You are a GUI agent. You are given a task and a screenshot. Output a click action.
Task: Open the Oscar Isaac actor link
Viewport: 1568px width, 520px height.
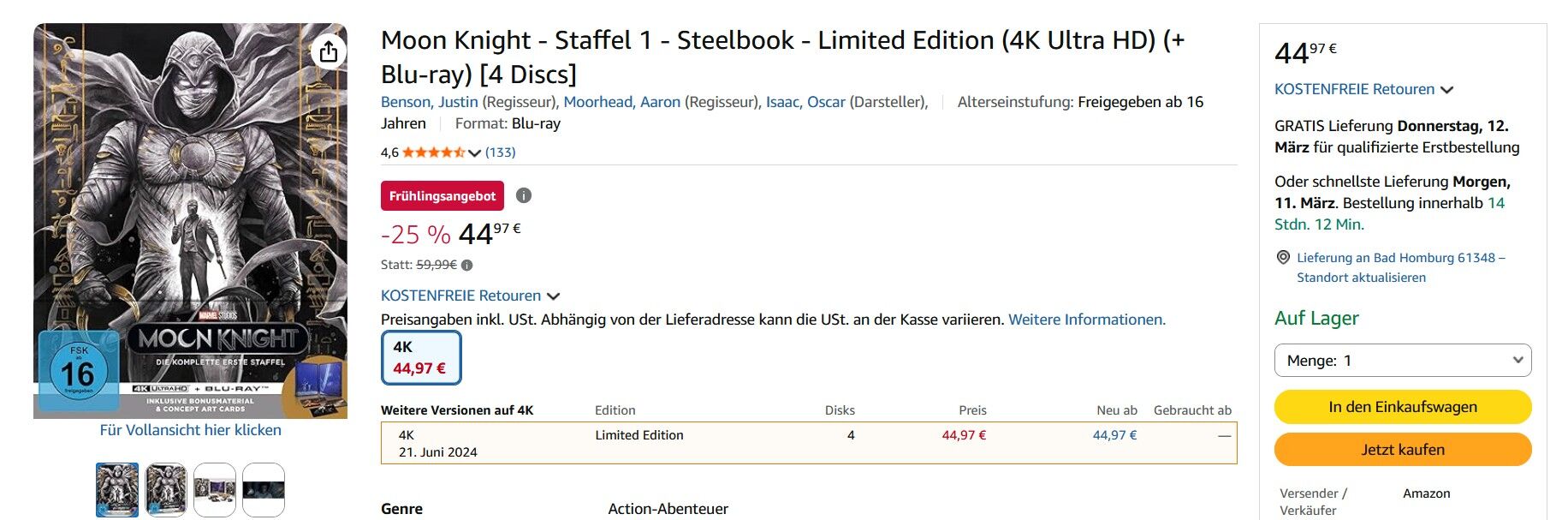805,102
